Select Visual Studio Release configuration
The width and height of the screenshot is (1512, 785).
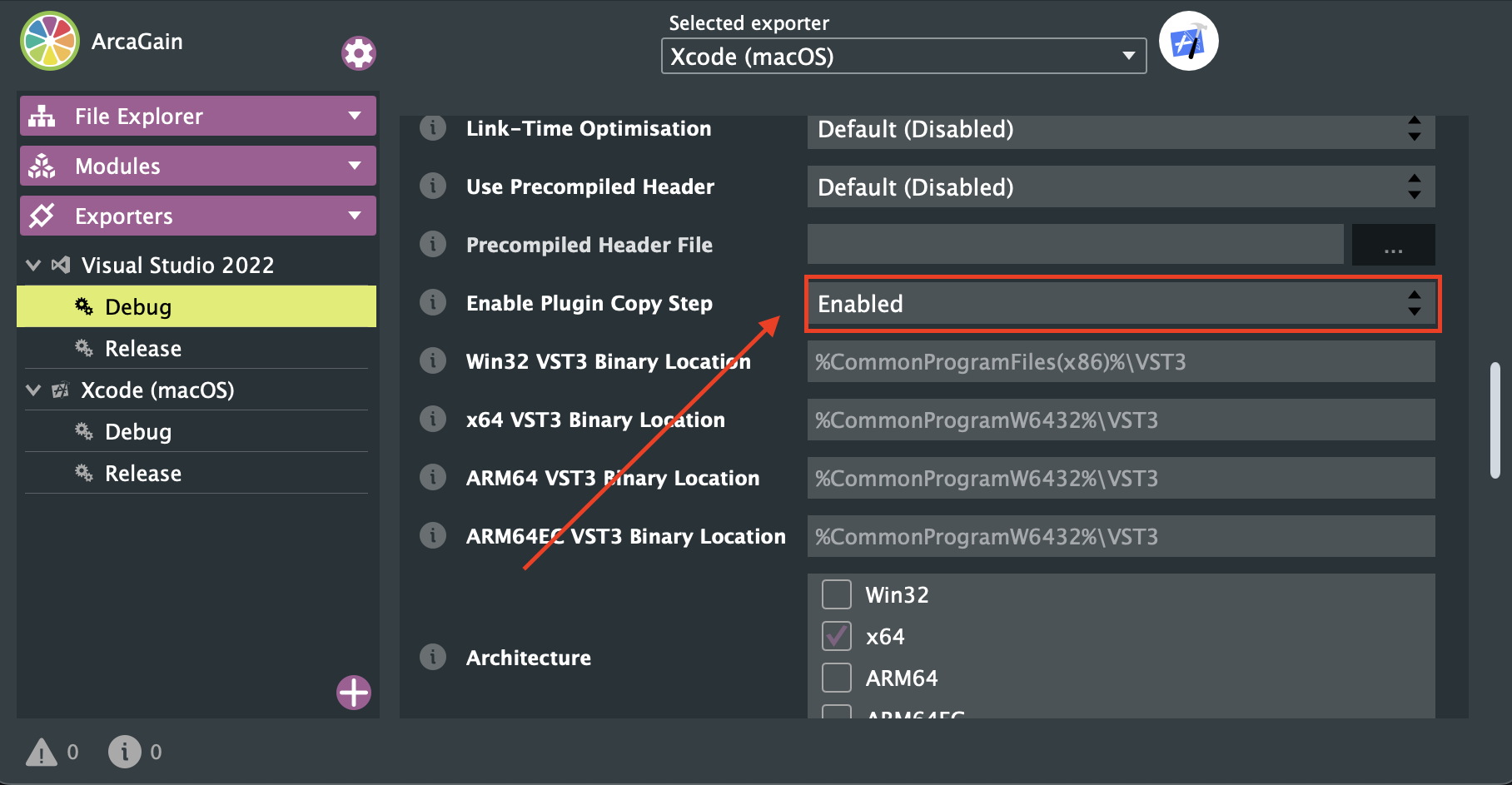[x=196, y=348]
